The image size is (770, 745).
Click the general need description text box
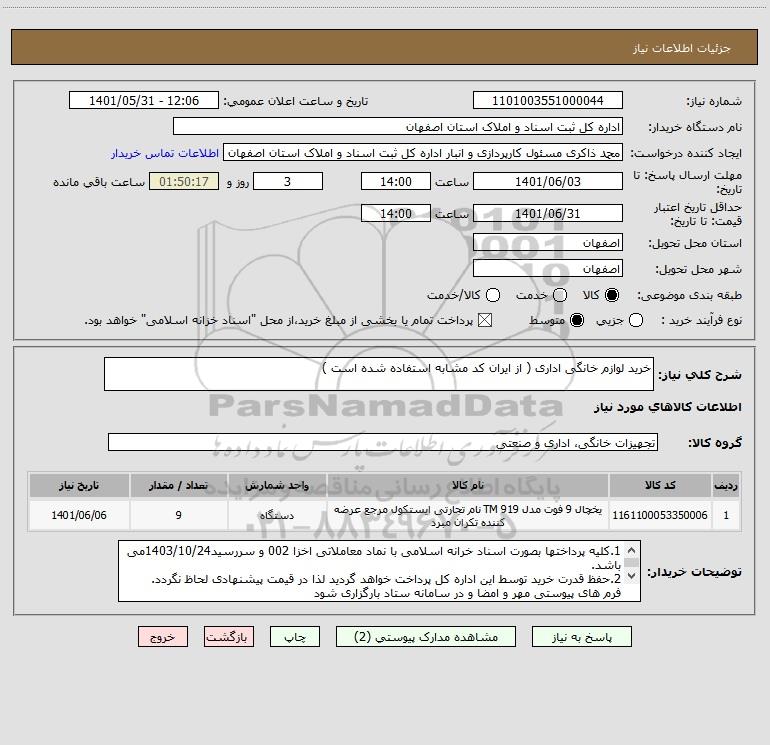click(x=379, y=374)
